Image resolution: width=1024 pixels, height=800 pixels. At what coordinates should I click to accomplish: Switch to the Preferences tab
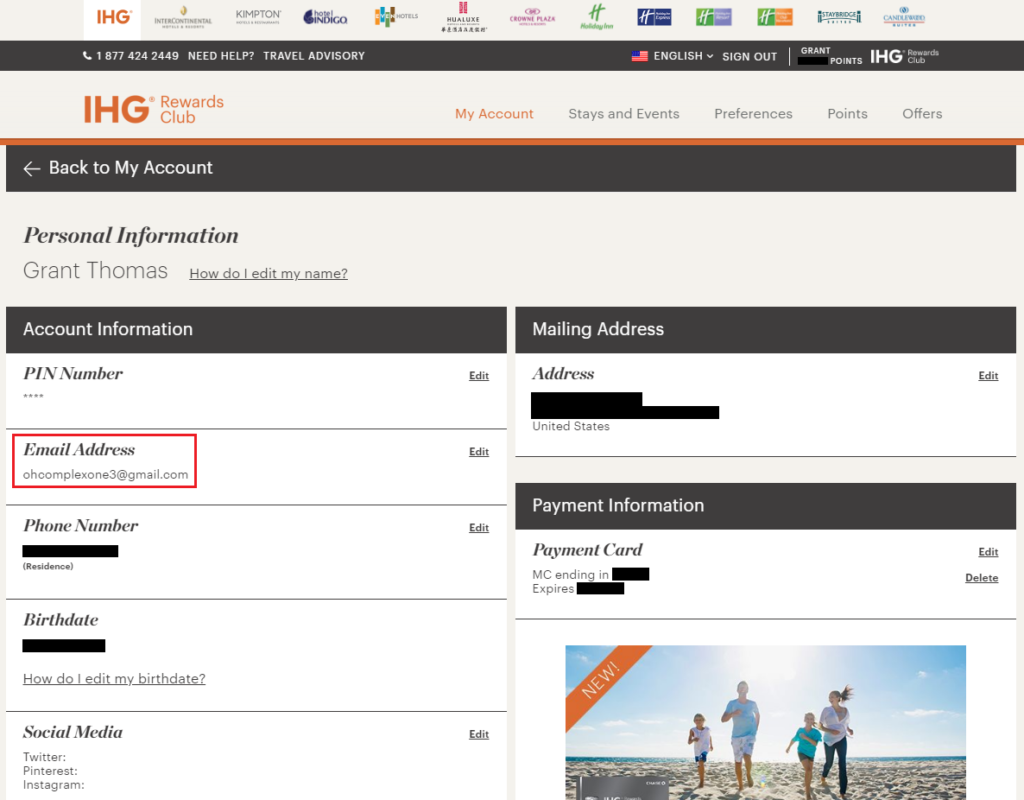(x=753, y=113)
